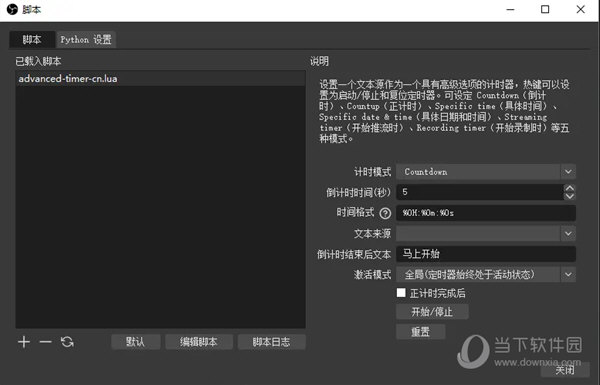Expand the 文本来源 dropdown
The height and width of the screenshot is (385, 600).
(x=486, y=233)
